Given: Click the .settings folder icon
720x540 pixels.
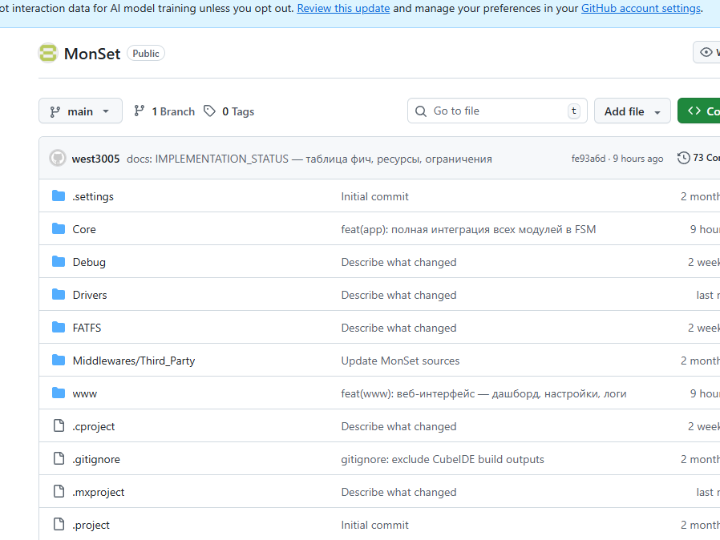Looking at the screenshot, I should click(x=58, y=196).
